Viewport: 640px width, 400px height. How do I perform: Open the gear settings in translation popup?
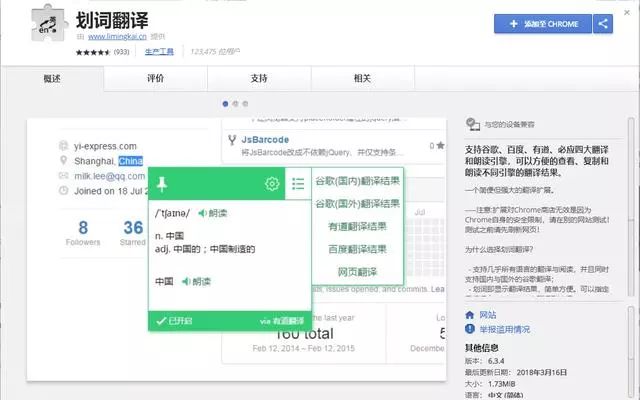tap(272, 184)
